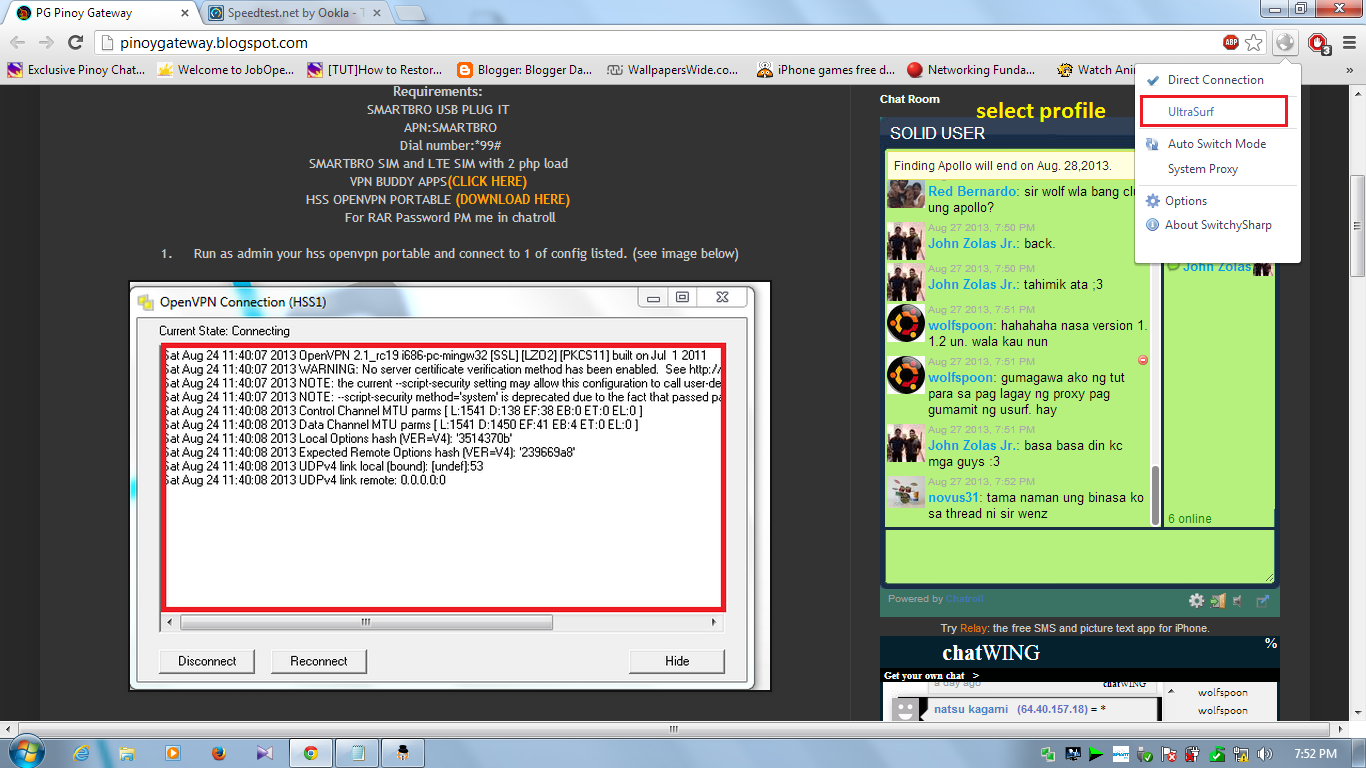Open the Networking Funda... bookmark

pyautogui.click(x=971, y=70)
